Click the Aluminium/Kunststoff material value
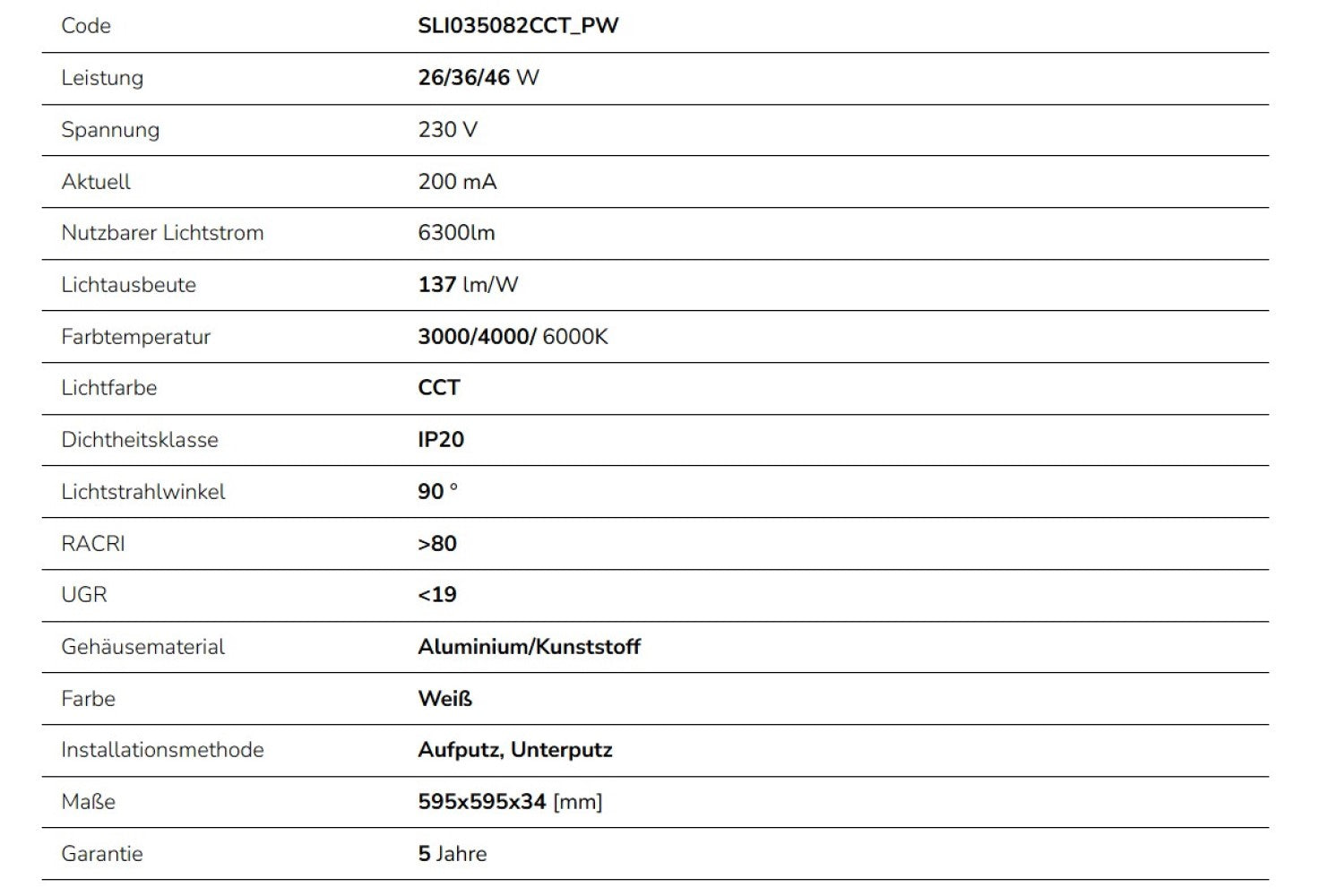 point(529,647)
